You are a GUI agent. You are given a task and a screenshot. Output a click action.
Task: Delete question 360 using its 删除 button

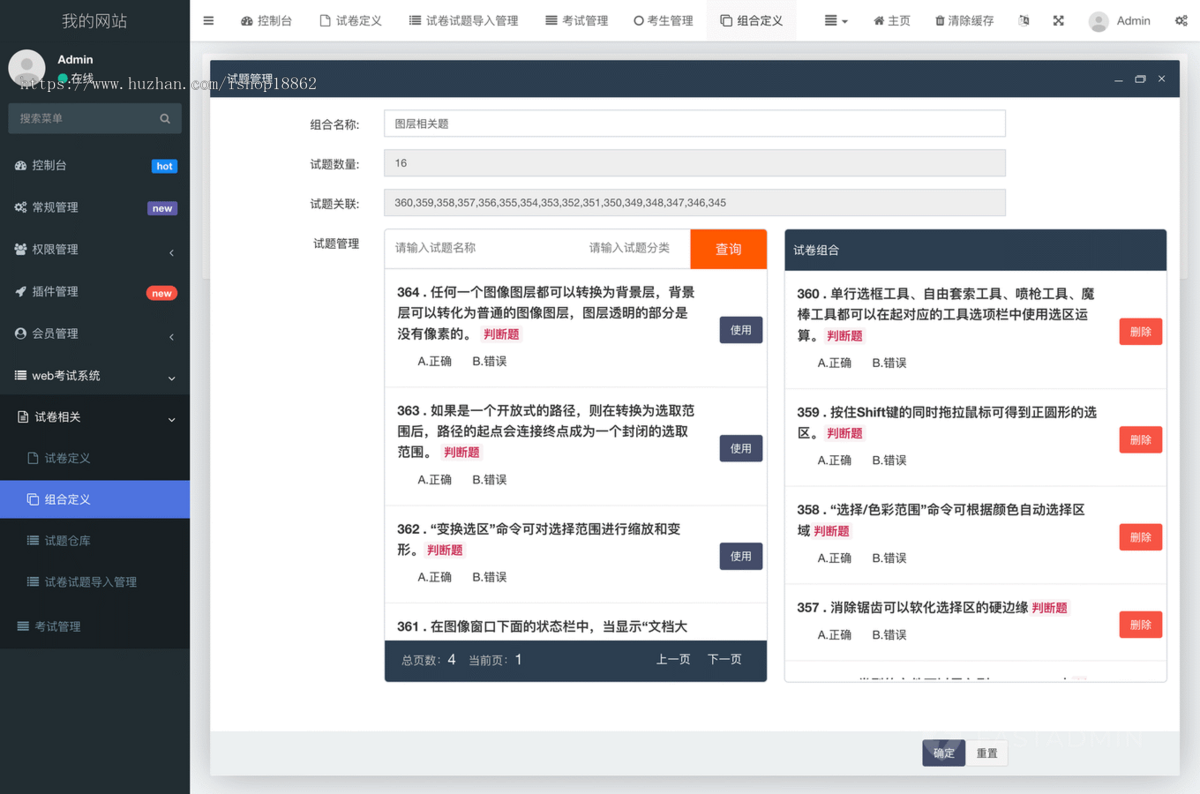pyautogui.click(x=1140, y=330)
